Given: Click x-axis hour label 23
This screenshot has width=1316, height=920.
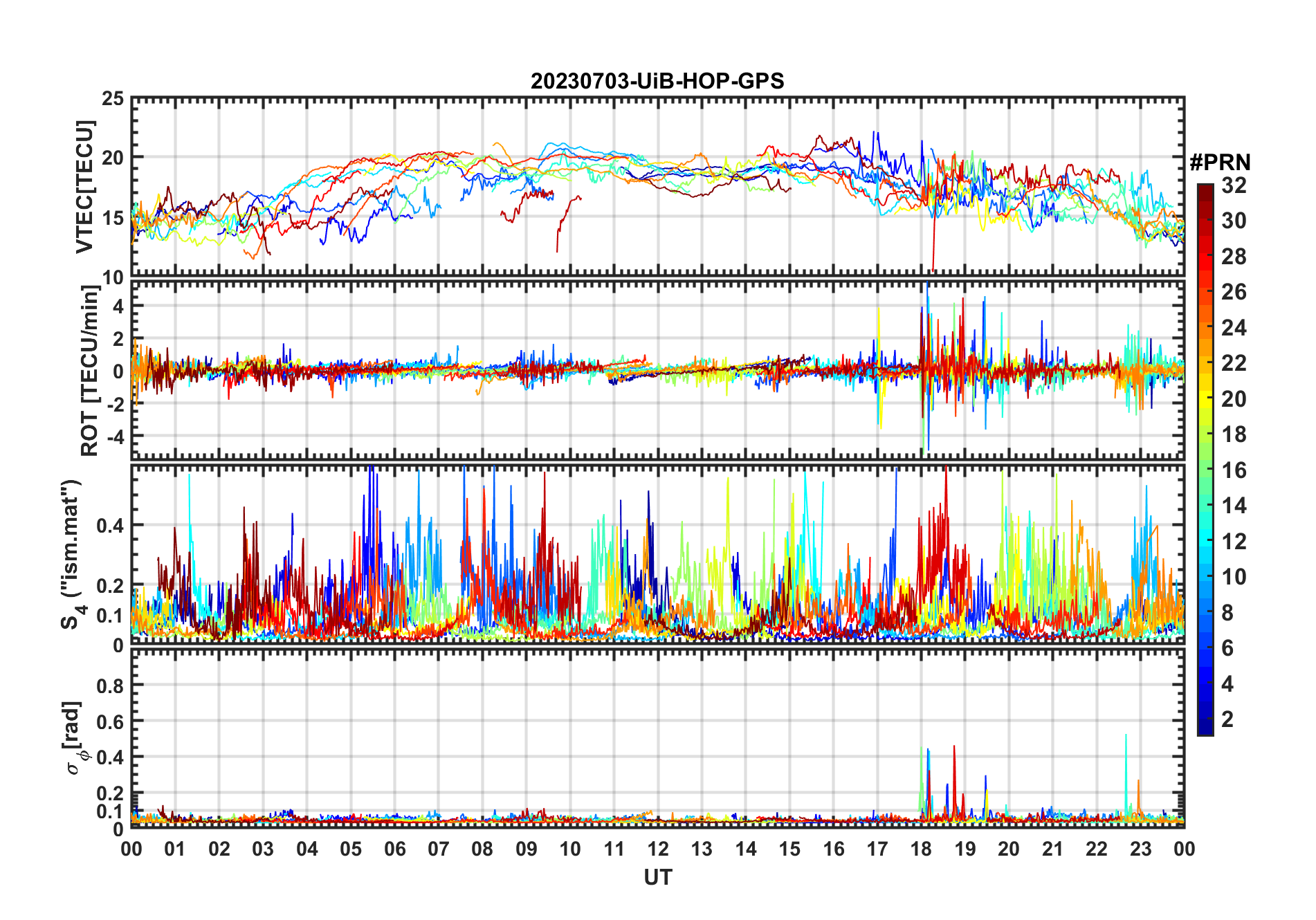Looking at the screenshot, I should pos(1141,849).
